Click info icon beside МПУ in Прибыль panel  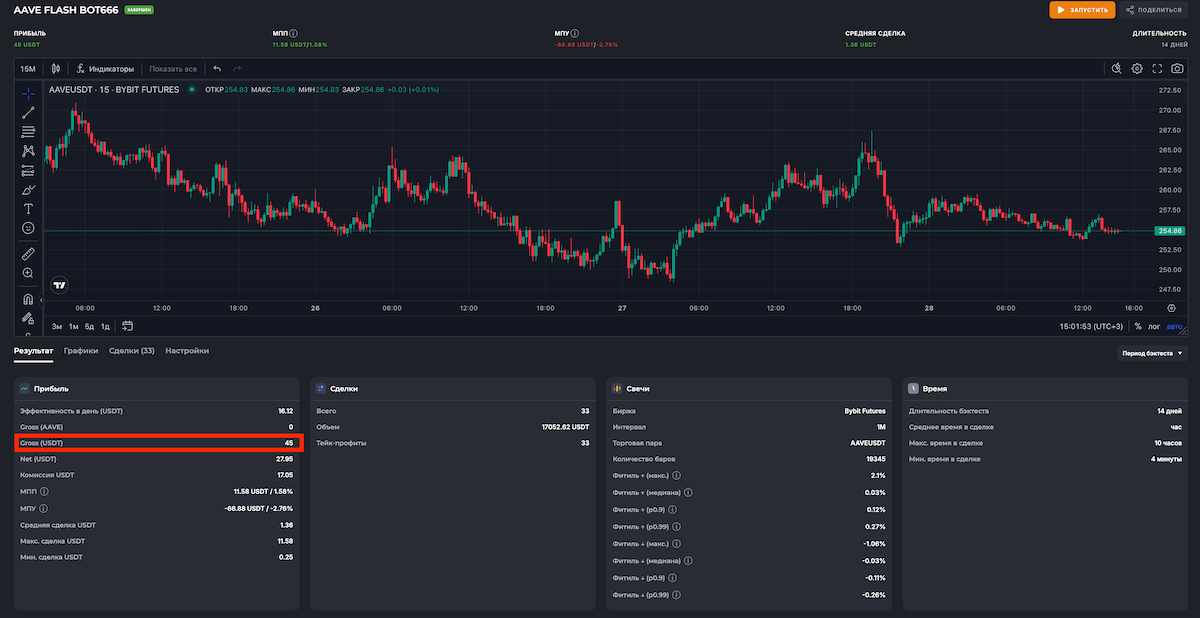[45, 508]
